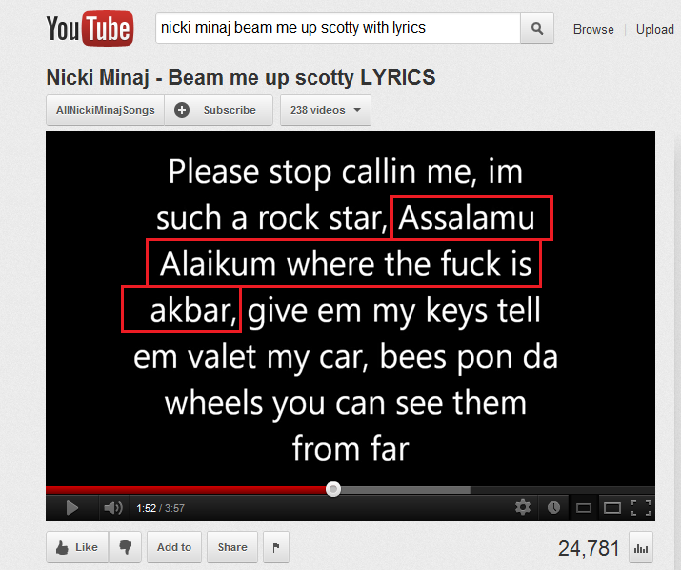Open the Browse page
Image resolution: width=681 pixels, height=570 pixels.
click(593, 30)
